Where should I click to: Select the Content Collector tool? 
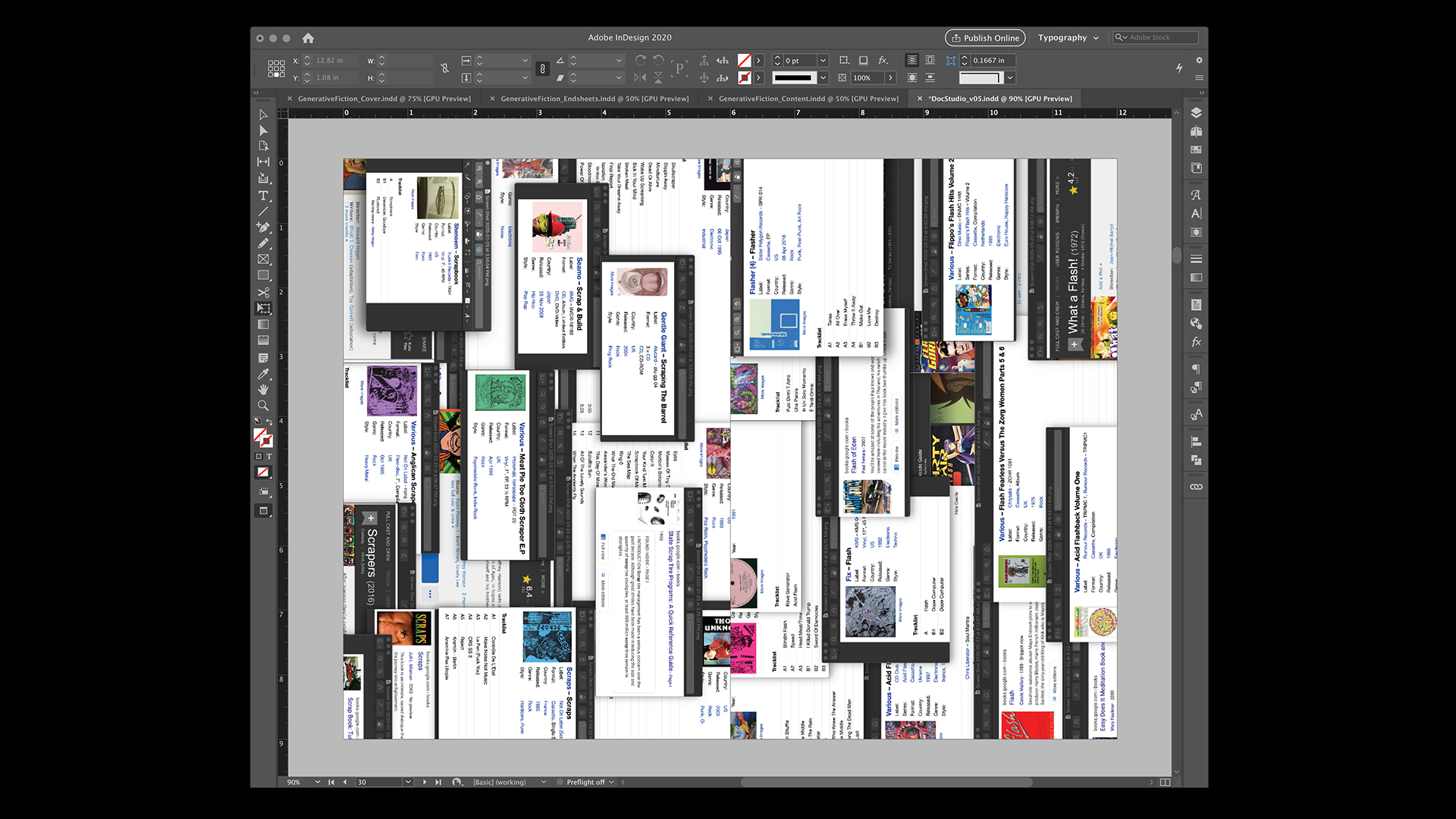pos(263,178)
